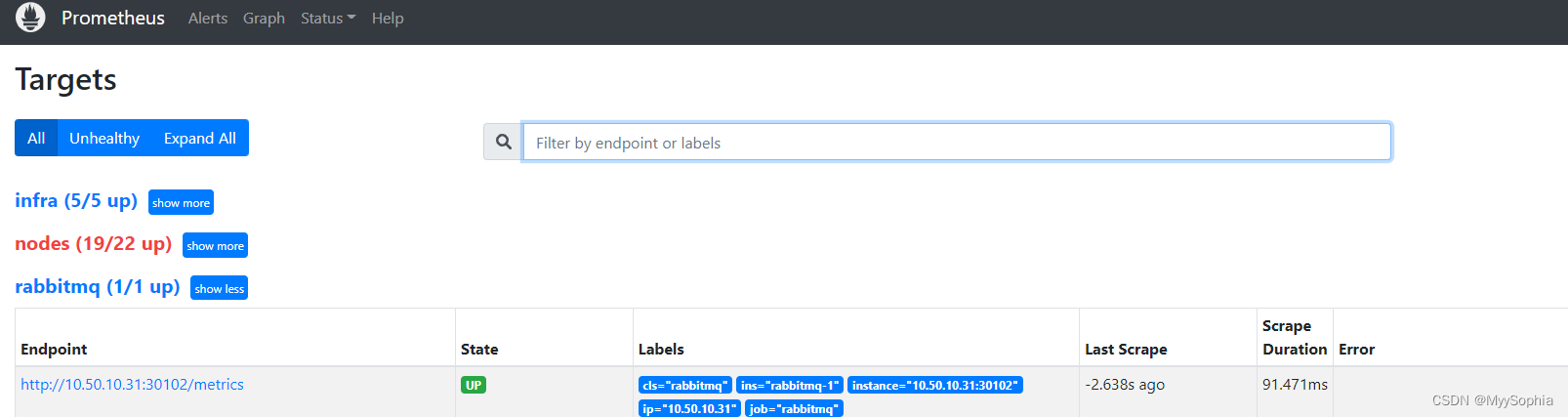Click the job="rabbitmq" label badge
The width and height of the screenshot is (1568, 417).
click(794, 408)
